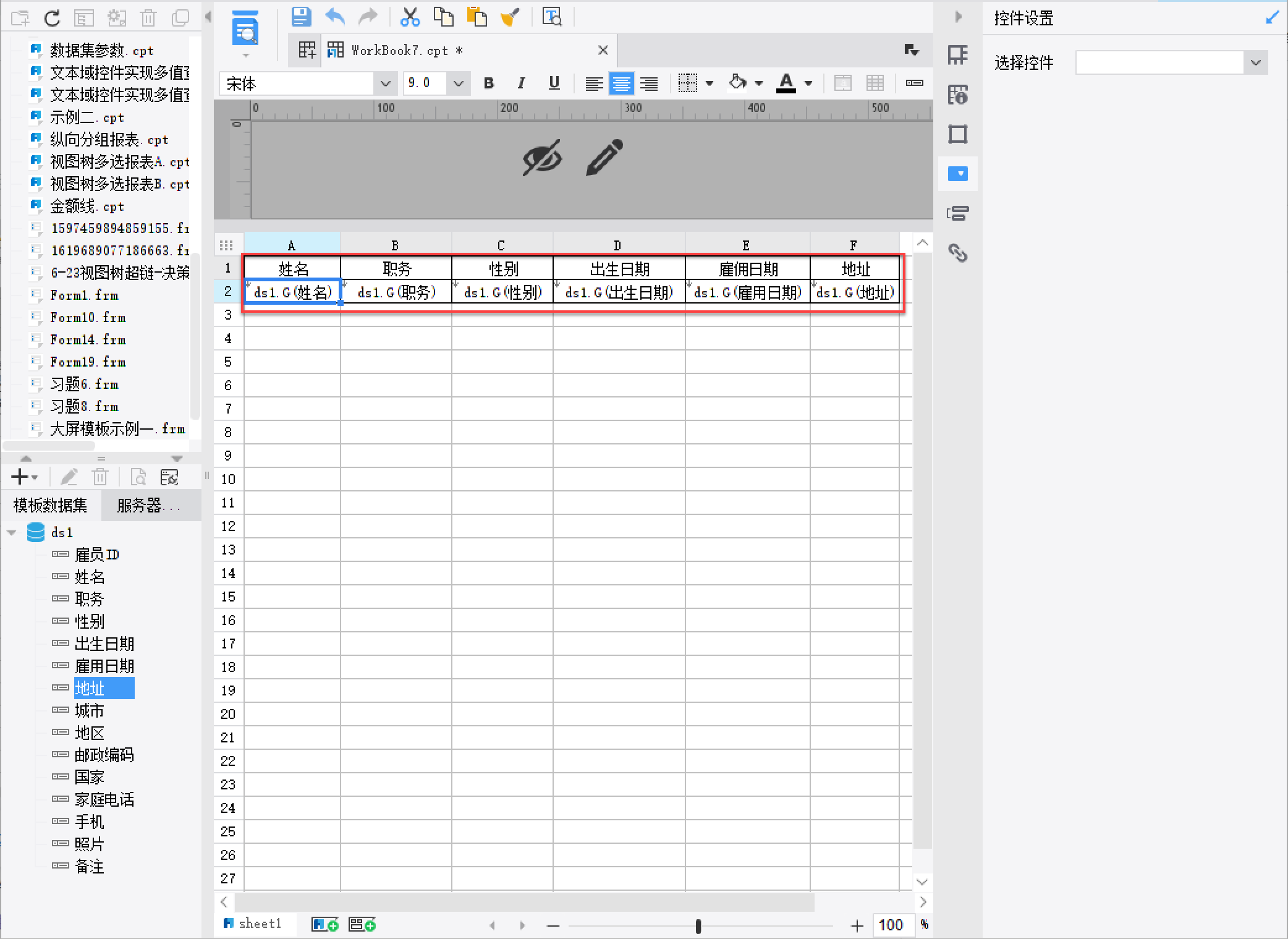Toggle the hidden eye icon in parameter pane

(542, 157)
